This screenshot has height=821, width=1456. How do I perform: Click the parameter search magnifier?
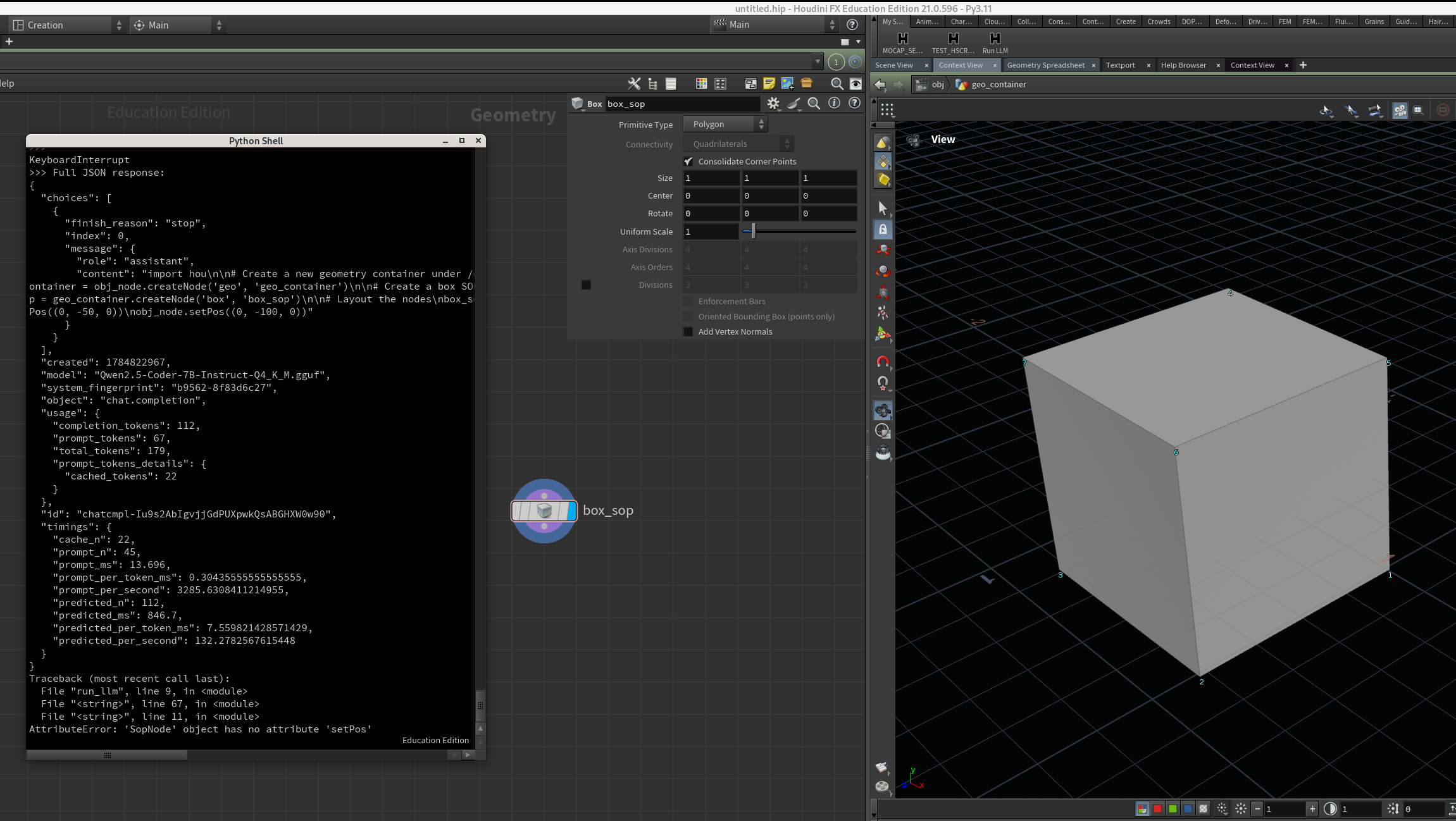coord(814,103)
